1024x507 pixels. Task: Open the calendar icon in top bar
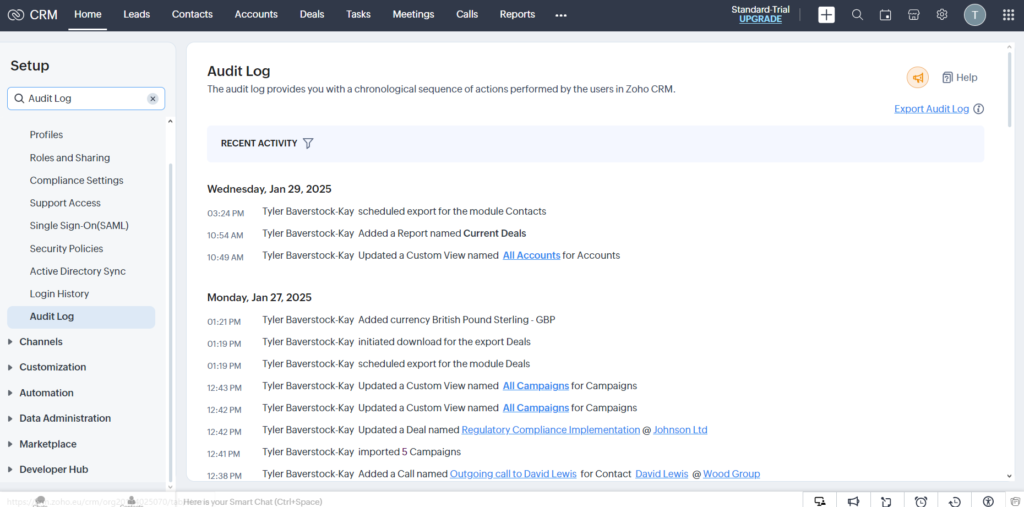click(x=886, y=14)
